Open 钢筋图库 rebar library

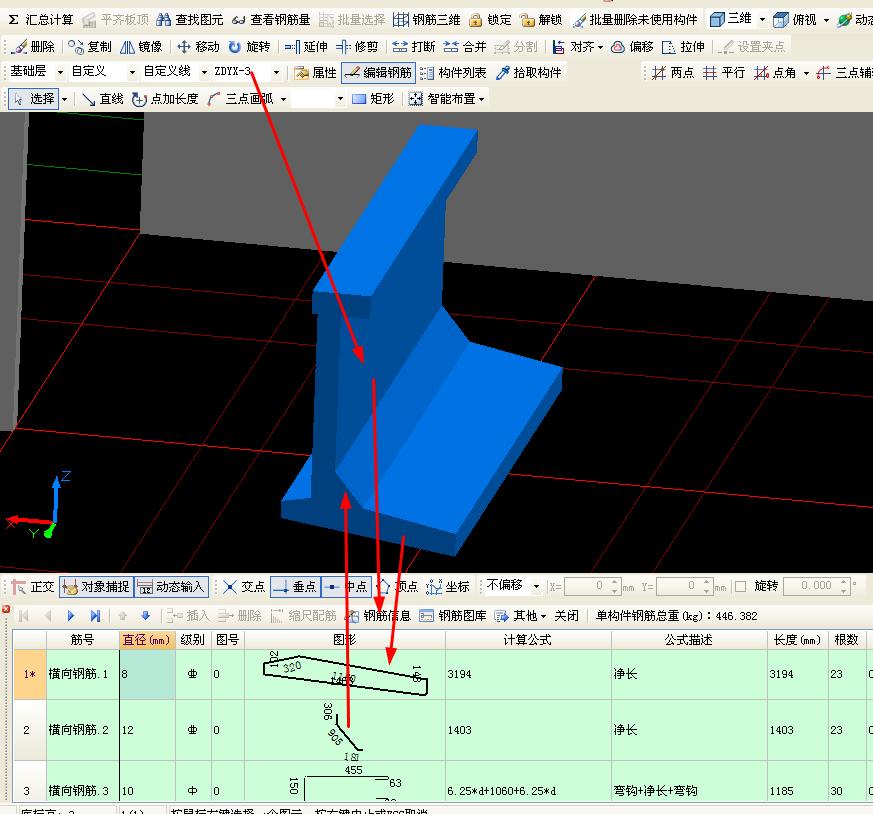(453, 616)
